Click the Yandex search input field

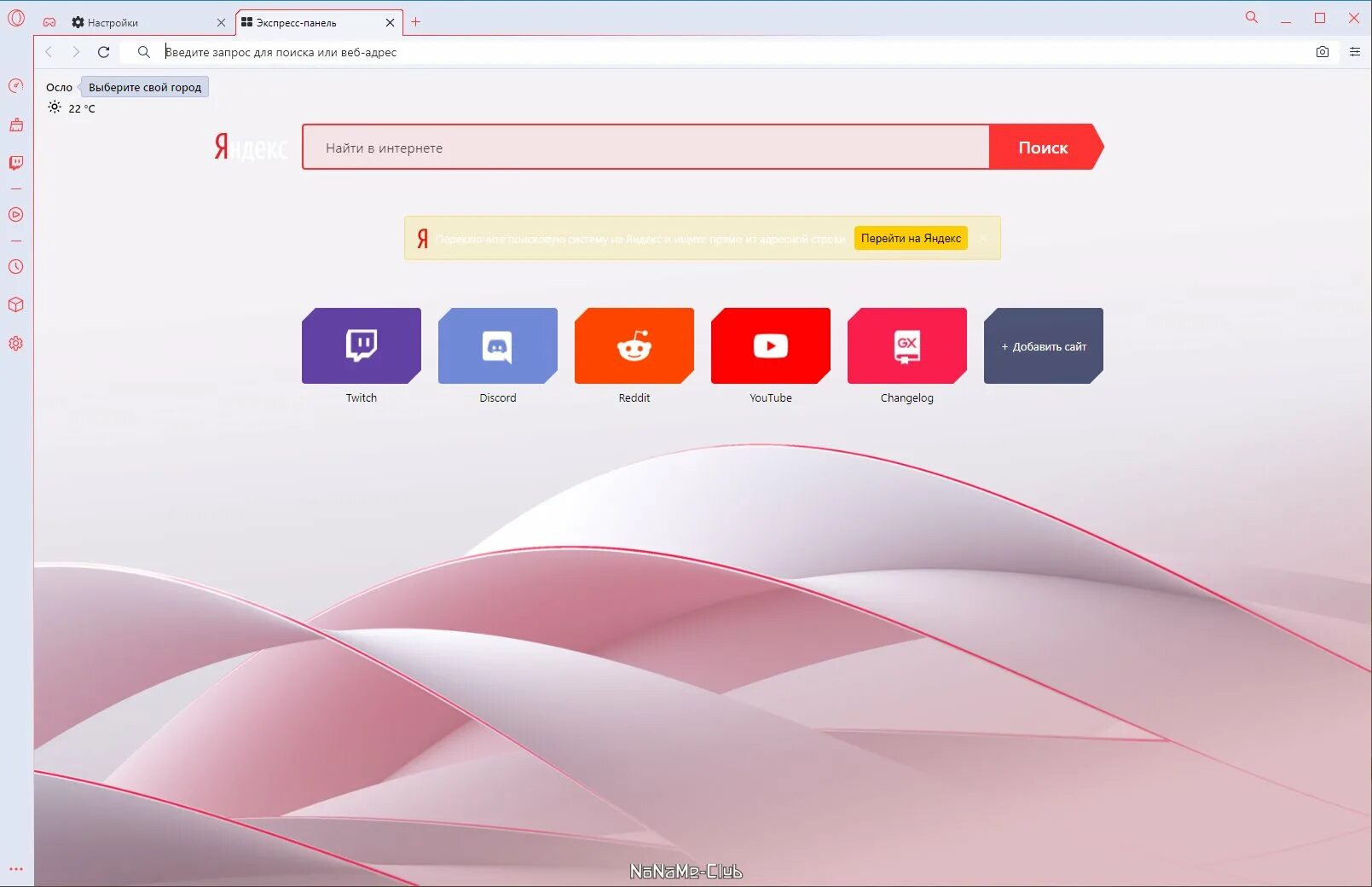coord(646,148)
